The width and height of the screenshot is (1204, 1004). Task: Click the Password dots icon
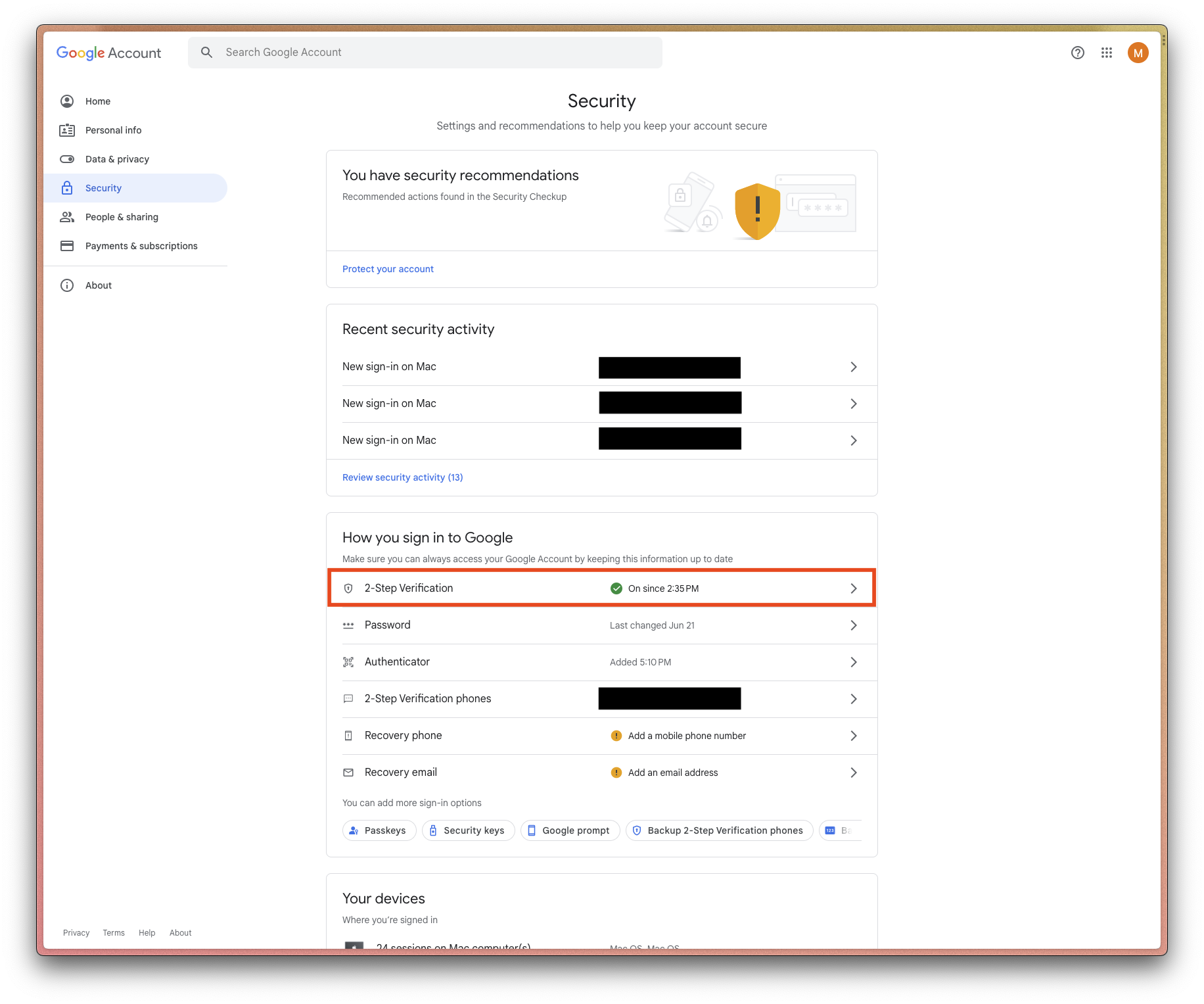click(348, 625)
